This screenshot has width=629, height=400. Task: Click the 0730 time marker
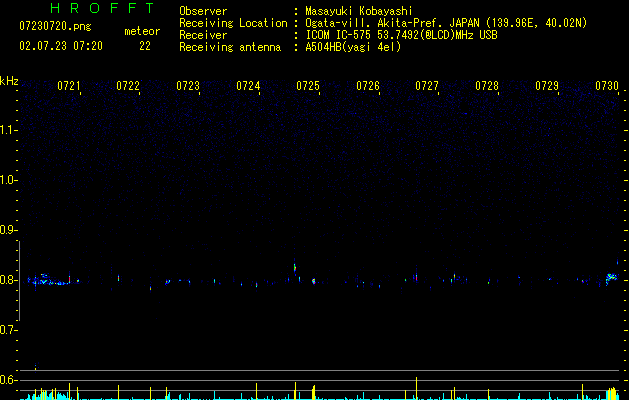(x=607, y=85)
